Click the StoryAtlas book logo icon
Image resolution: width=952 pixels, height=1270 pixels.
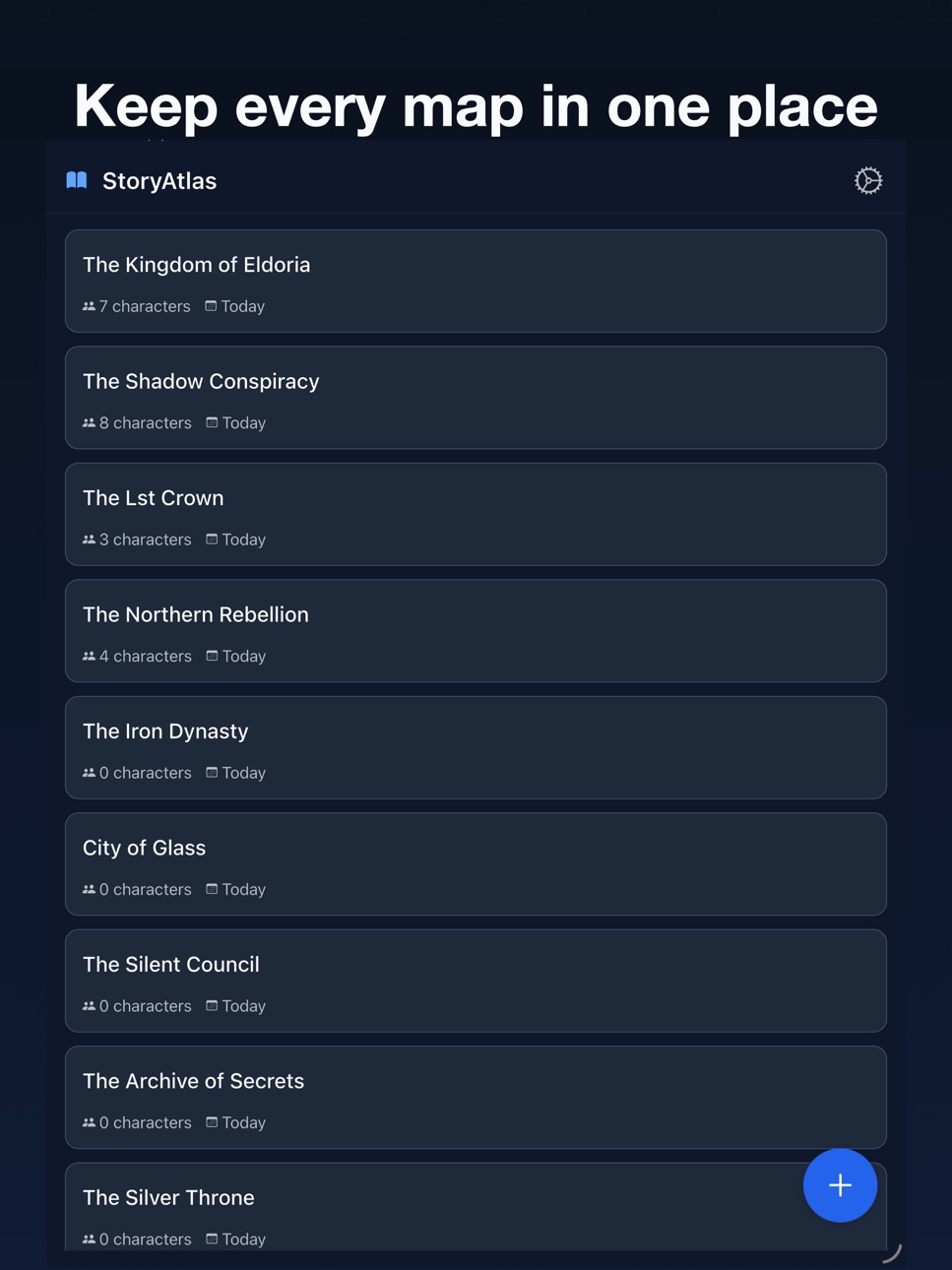point(77,180)
